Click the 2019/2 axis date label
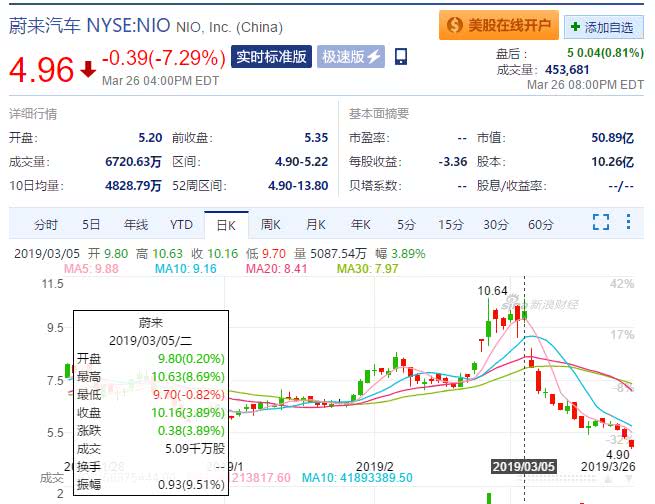Viewport: 655px width, 504px height. point(375,466)
